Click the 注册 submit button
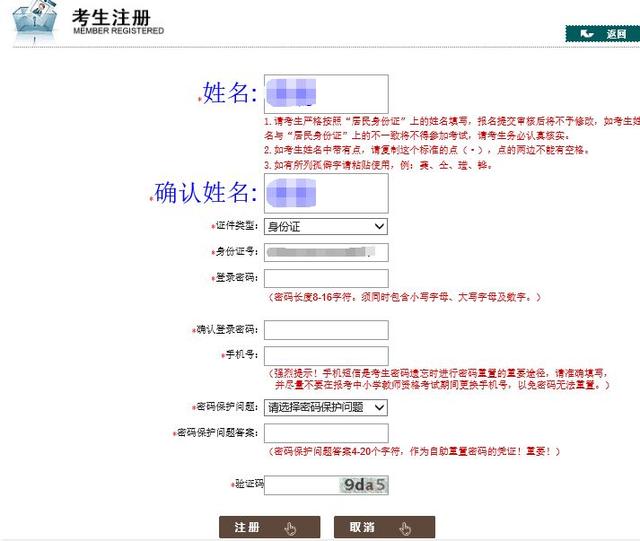The image size is (640, 541). 269,527
